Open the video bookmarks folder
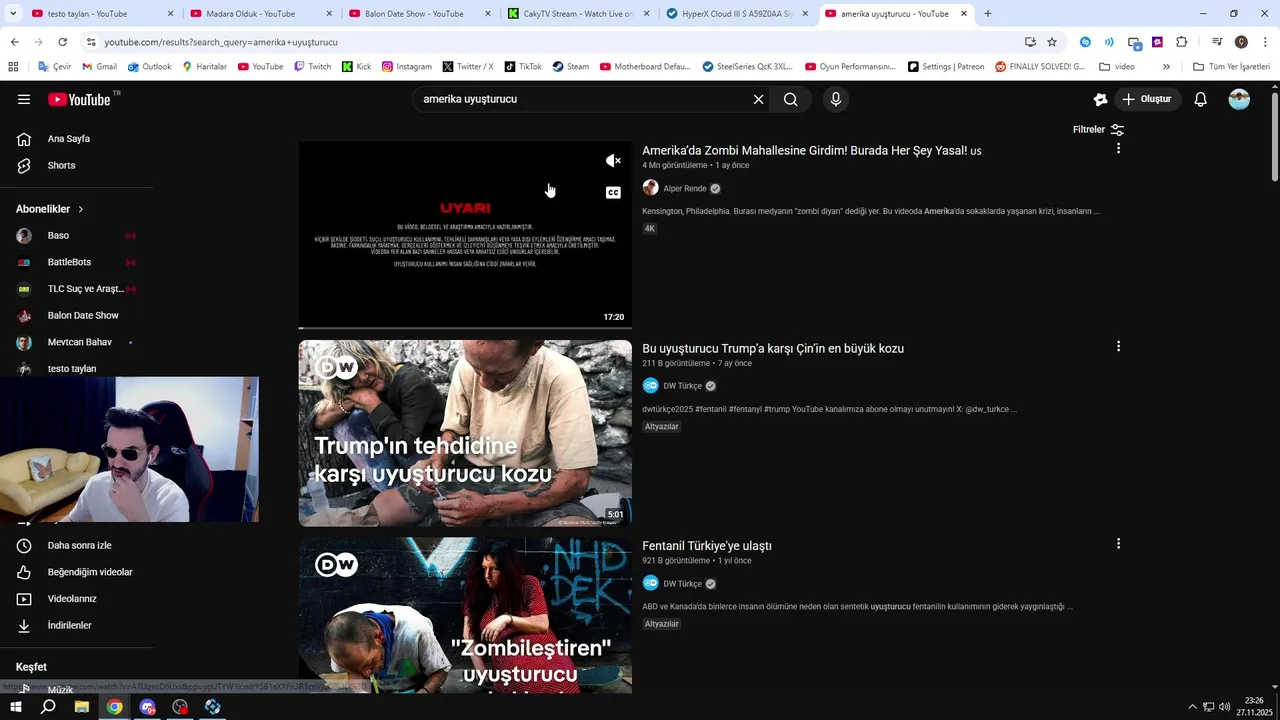 1117,67
